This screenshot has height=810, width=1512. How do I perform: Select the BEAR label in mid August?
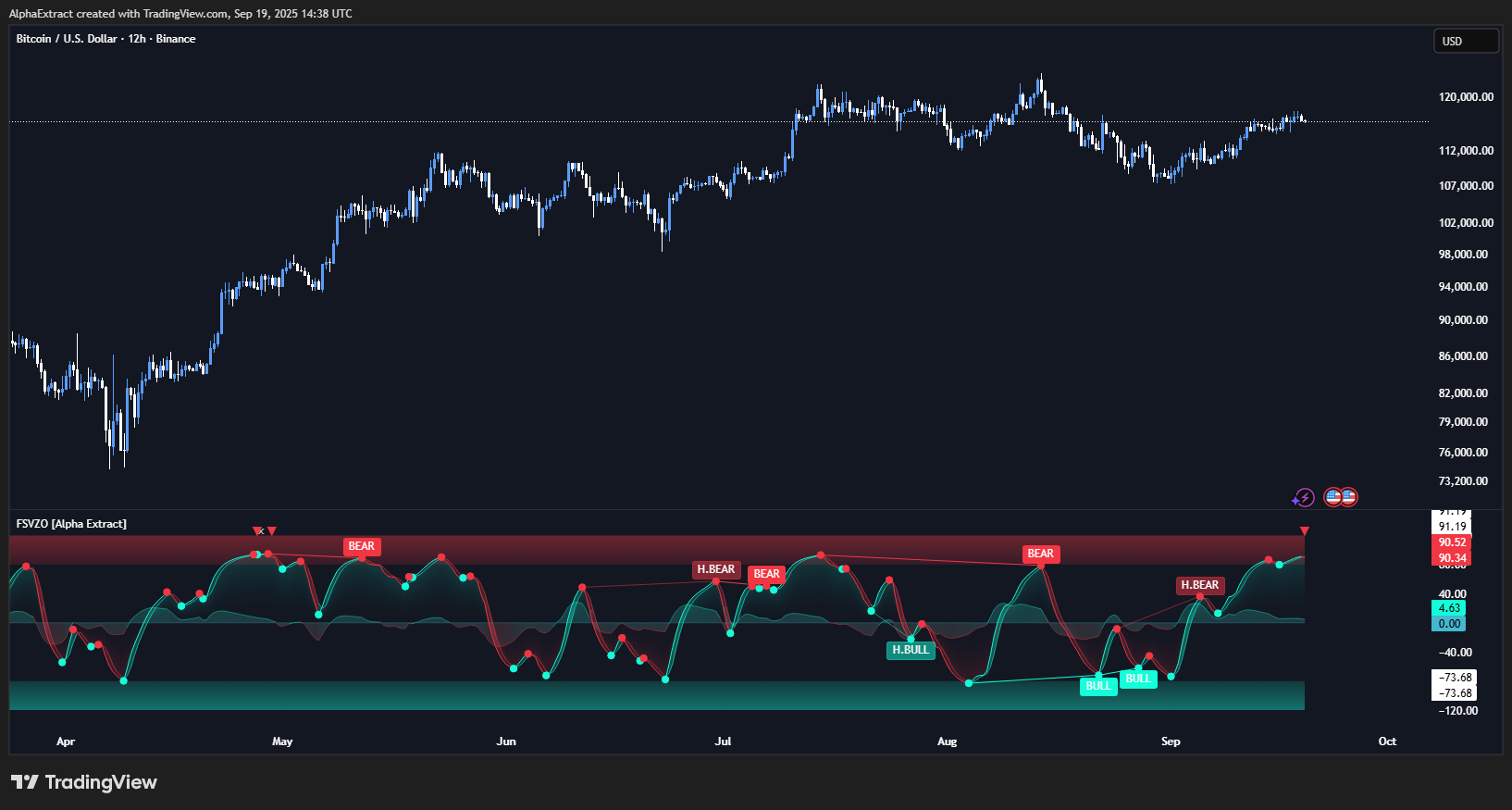(x=1041, y=554)
